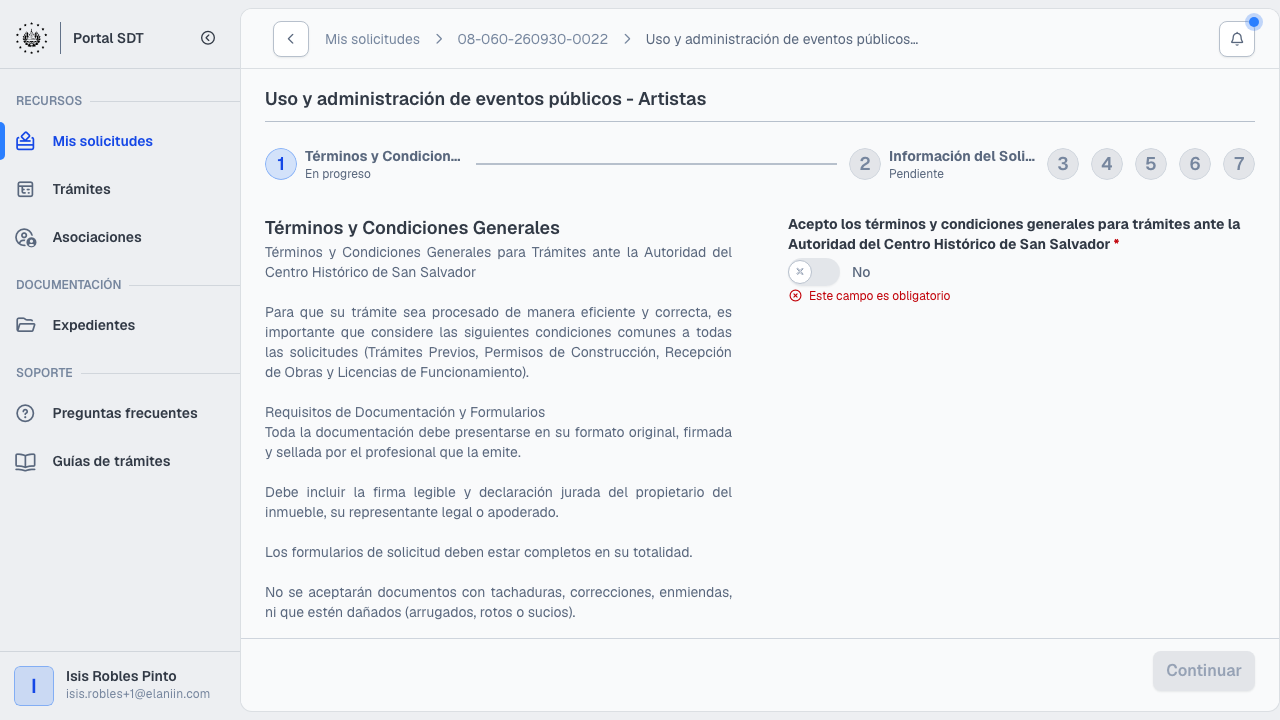Click the Expedientes folder icon
The image size is (1280, 720).
(x=26, y=325)
